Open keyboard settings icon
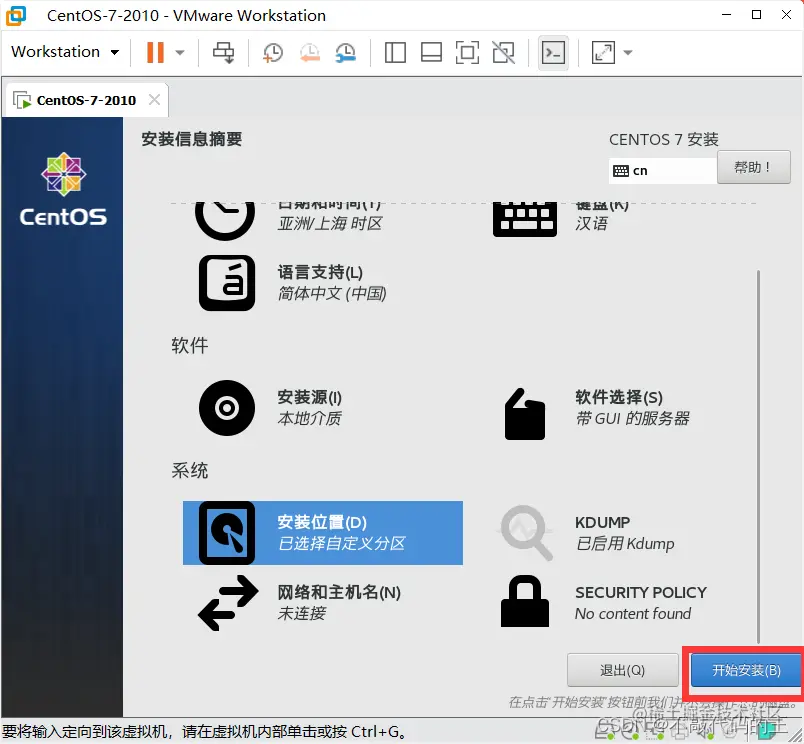Viewport: 804px width, 744px height. 525,219
